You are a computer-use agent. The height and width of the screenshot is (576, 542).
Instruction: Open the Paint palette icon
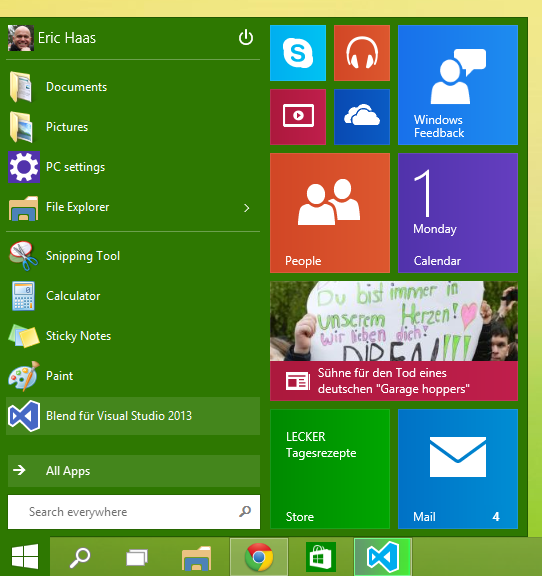click(x=24, y=375)
